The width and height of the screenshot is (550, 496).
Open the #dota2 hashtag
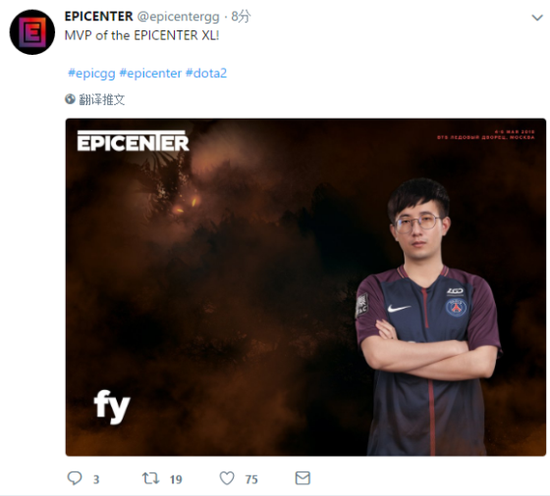[x=206, y=73]
